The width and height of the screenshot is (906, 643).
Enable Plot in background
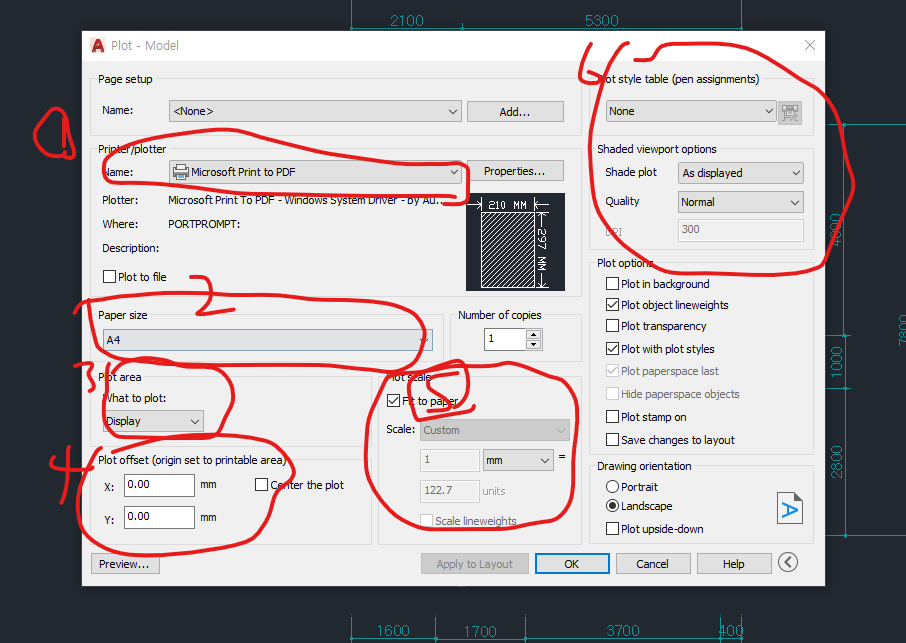pos(612,284)
